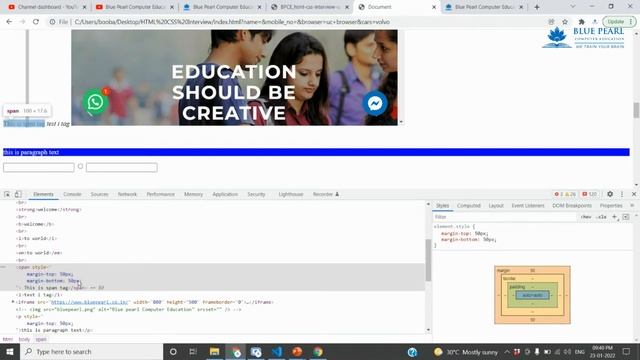The height and width of the screenshot is (360, 640).
Task: Open the Chrome extensions puzzle icon
Action: pyautogui.click(x=581, y=22)
